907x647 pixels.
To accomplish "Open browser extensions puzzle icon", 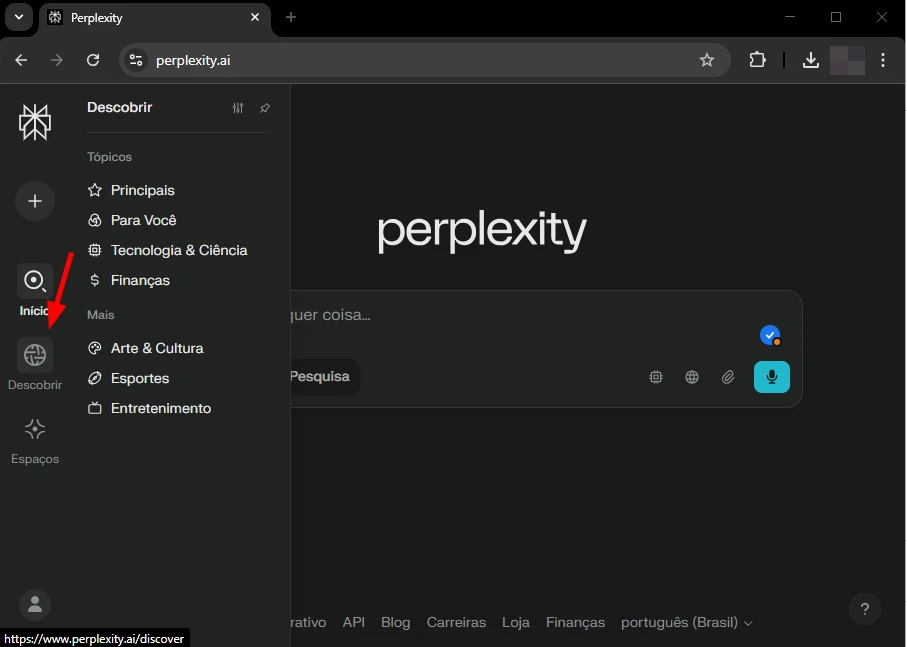I will point(757,60).
